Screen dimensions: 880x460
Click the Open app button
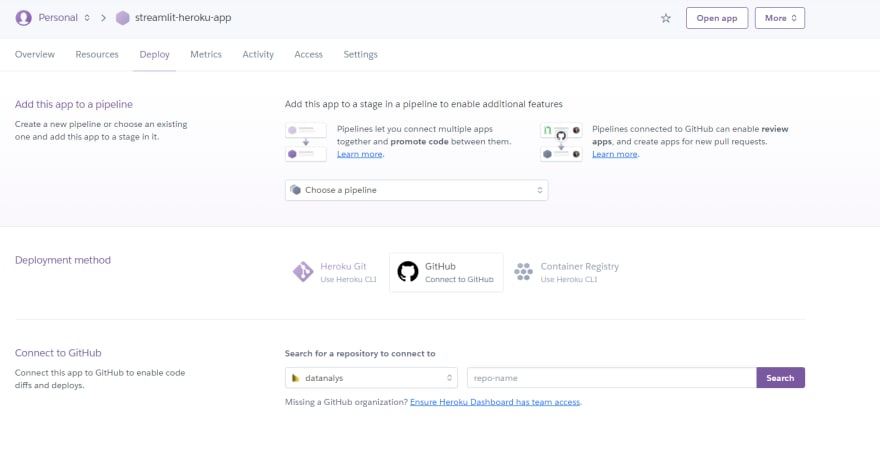(x=717, y=18)
